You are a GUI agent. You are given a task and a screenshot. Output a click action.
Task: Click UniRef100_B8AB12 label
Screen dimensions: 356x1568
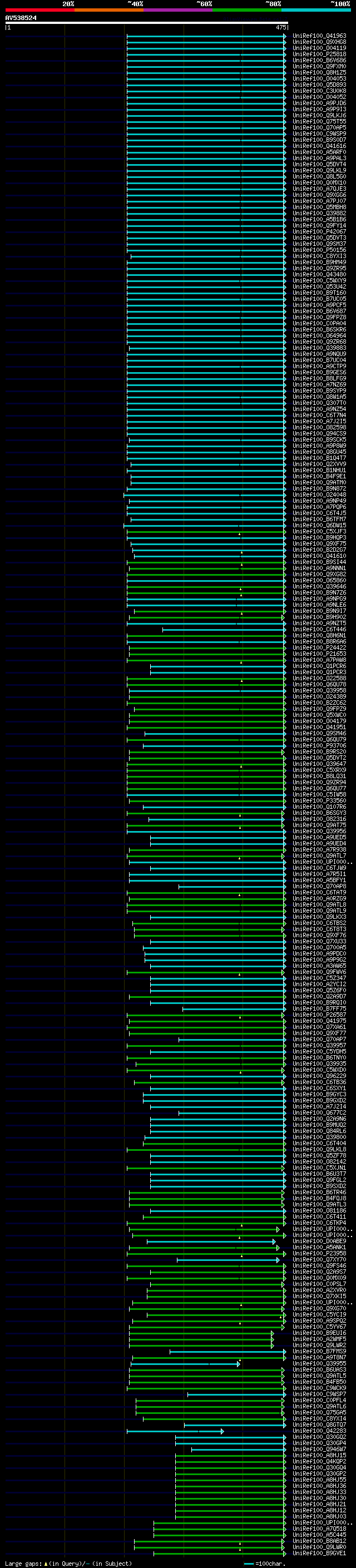[x=319, y=1541]
